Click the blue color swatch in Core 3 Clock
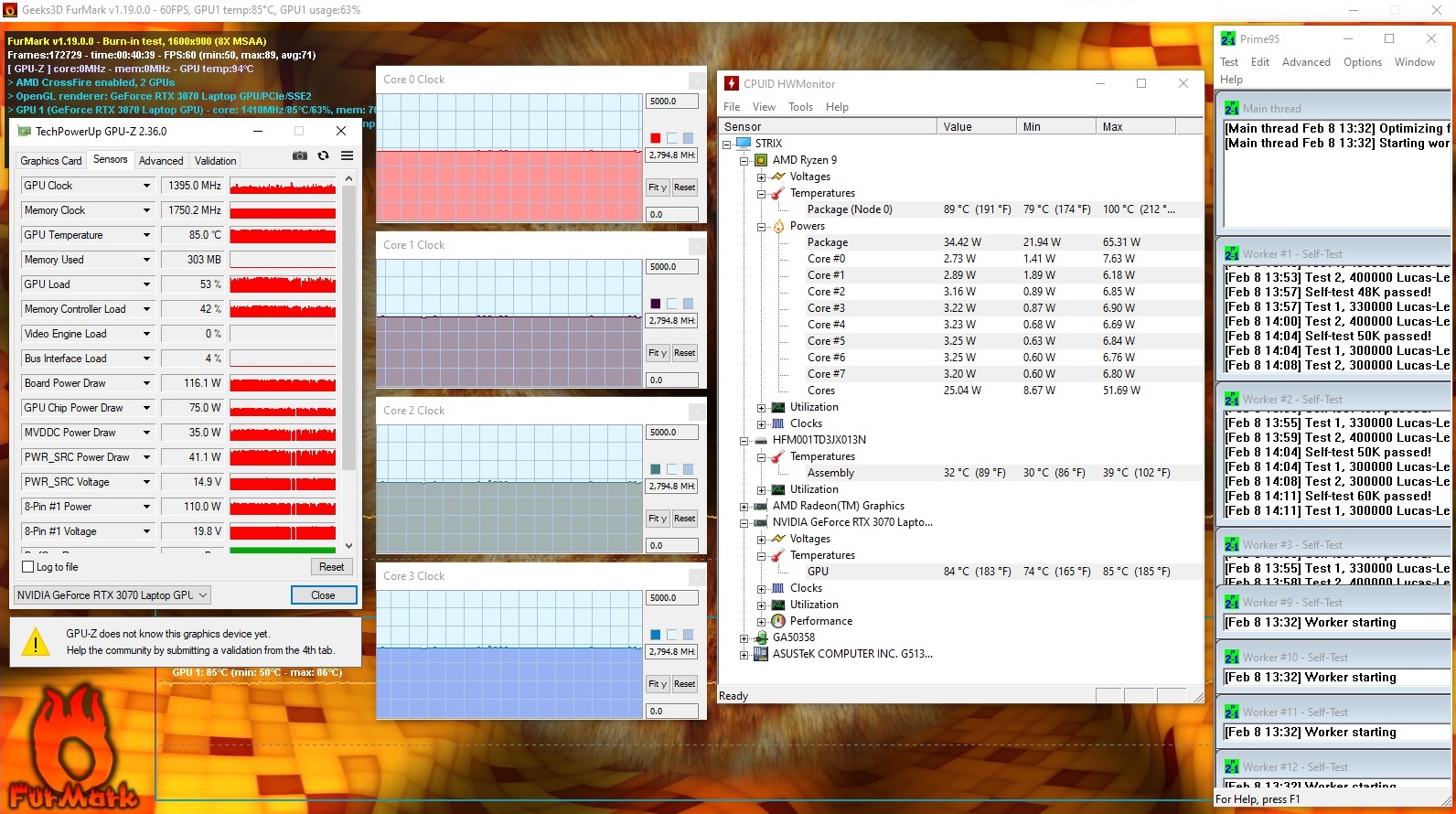1456x814 pixels. [655, 635]
